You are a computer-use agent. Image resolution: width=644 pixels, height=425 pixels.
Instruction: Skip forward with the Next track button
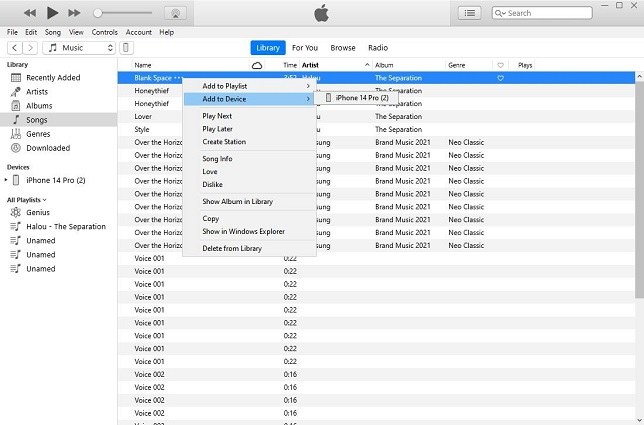[x=74, y=13]
